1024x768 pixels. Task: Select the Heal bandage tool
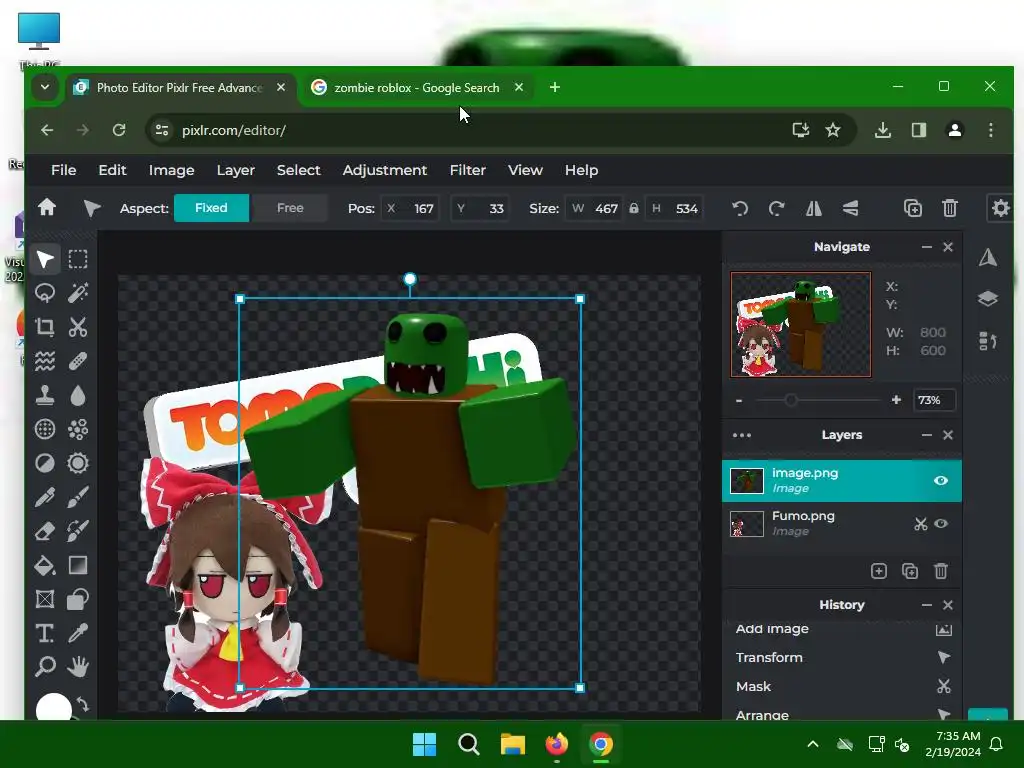(78, 361)
